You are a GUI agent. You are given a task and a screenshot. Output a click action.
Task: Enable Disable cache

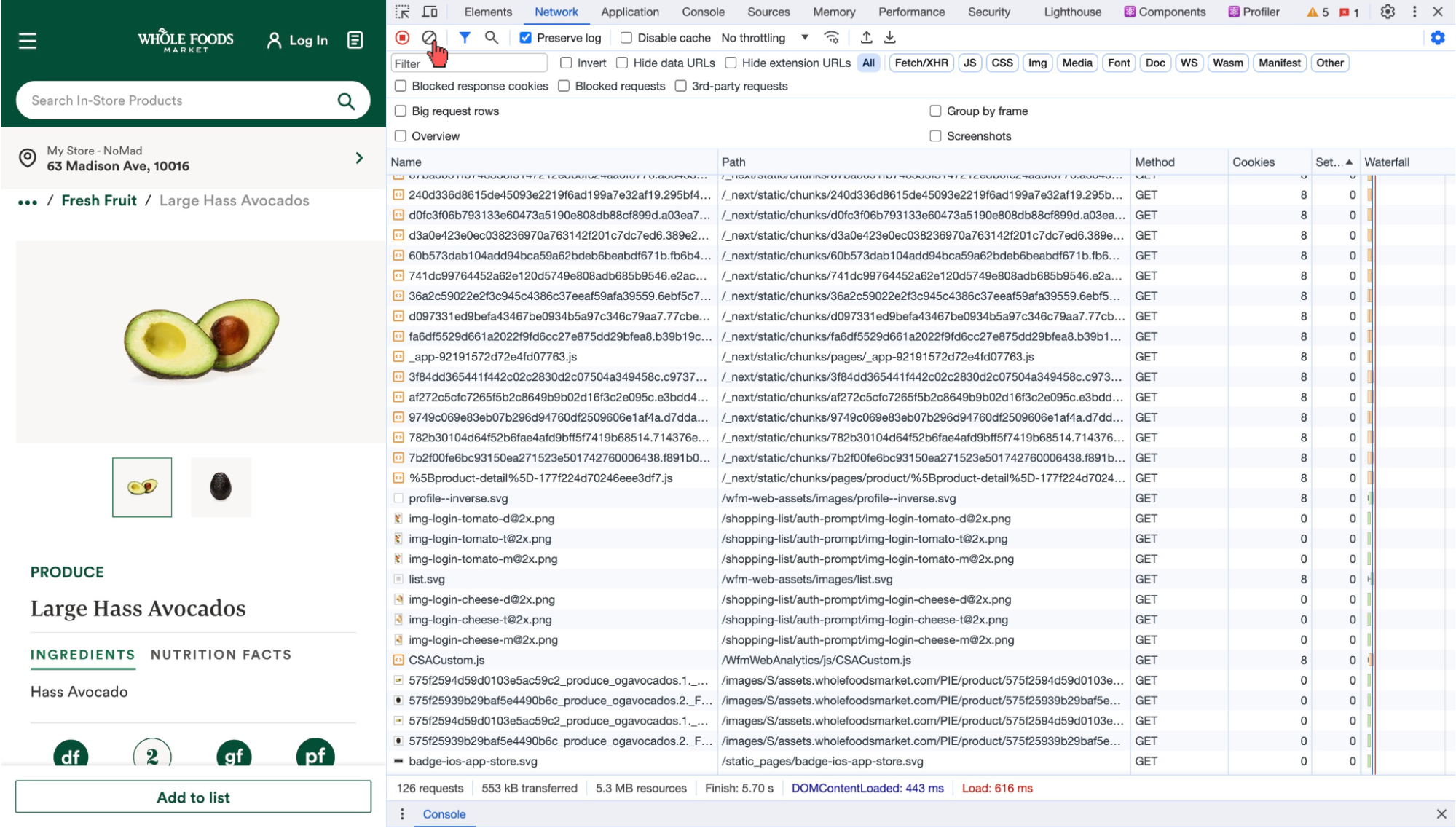[x=625, y=37]
